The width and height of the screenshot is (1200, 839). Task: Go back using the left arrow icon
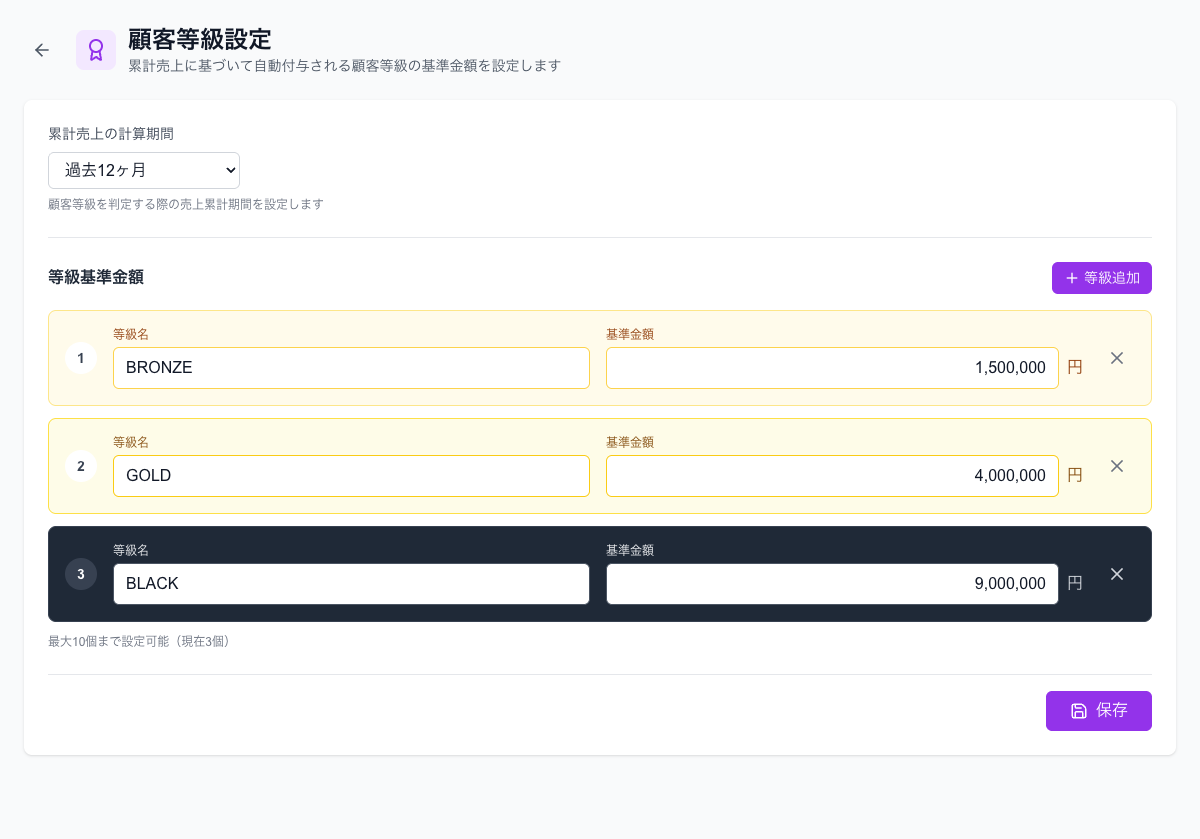(x=42, y=50)
